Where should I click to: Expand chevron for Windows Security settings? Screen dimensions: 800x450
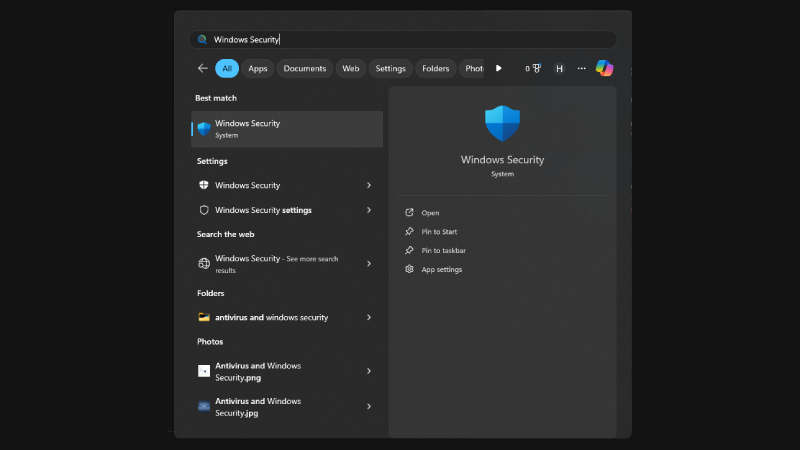pyautogui.click(x=369, y=210)
